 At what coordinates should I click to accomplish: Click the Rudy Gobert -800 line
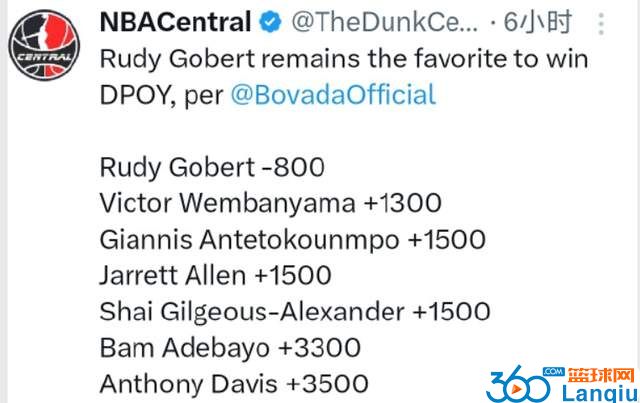[212, 168]
